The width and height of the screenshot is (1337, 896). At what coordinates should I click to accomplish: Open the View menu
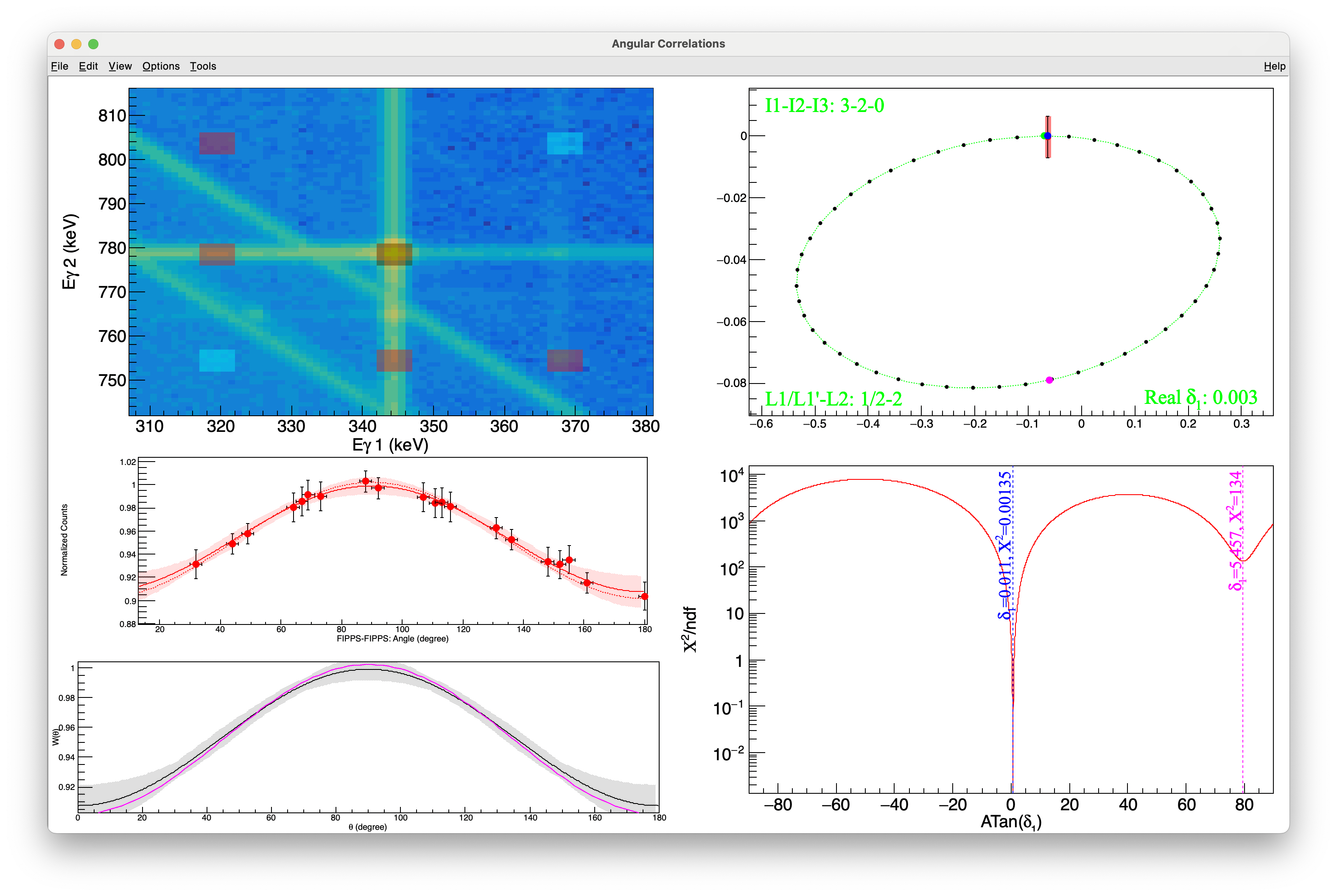coord(120,66)
